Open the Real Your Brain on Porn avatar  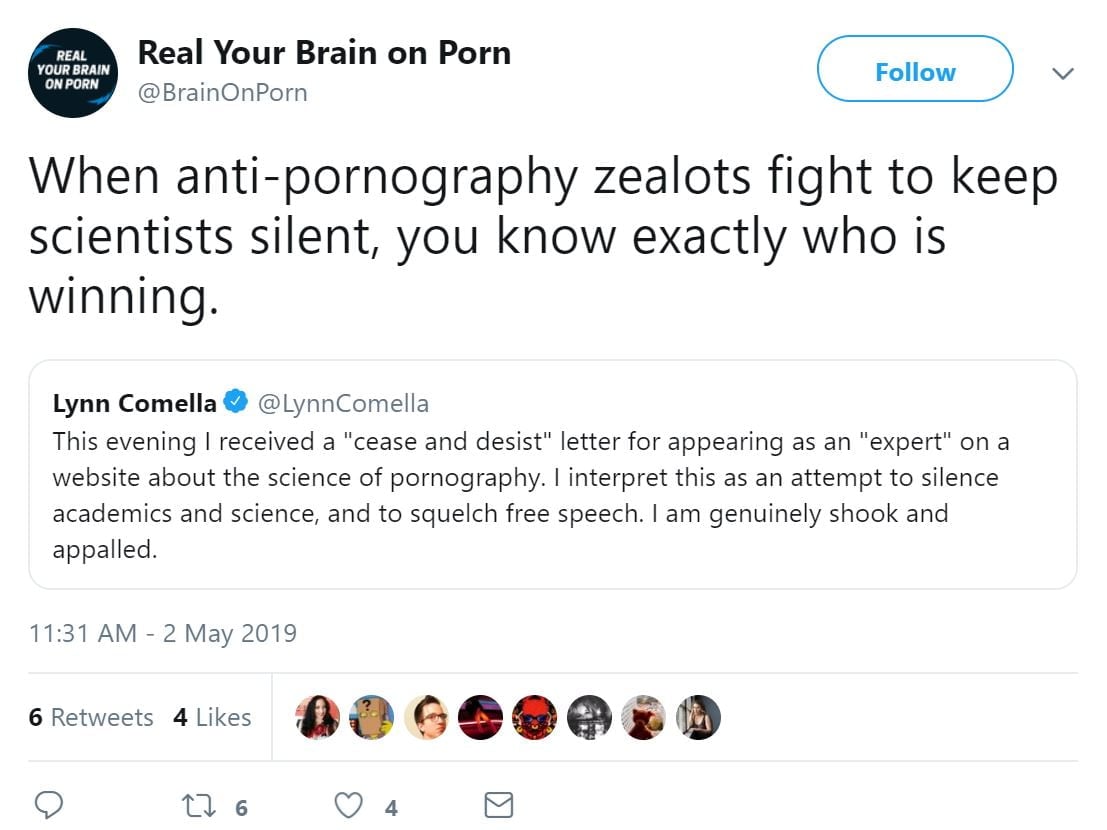pyautogui.click(x=73, y=72)
